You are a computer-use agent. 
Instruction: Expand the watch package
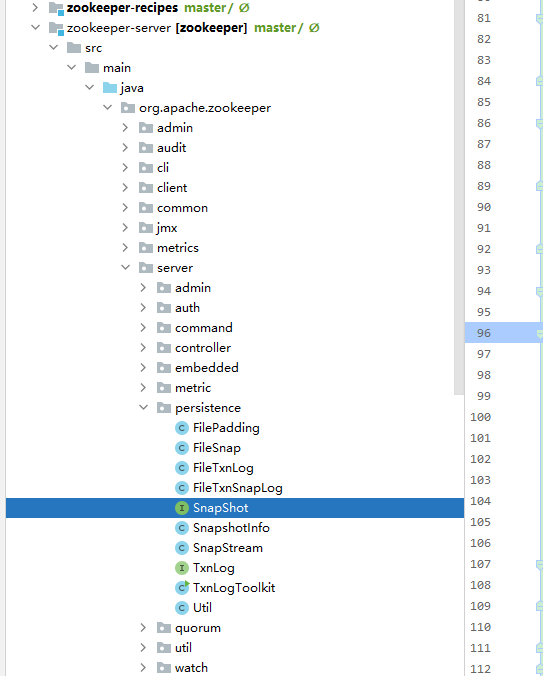tap(144, 668)
